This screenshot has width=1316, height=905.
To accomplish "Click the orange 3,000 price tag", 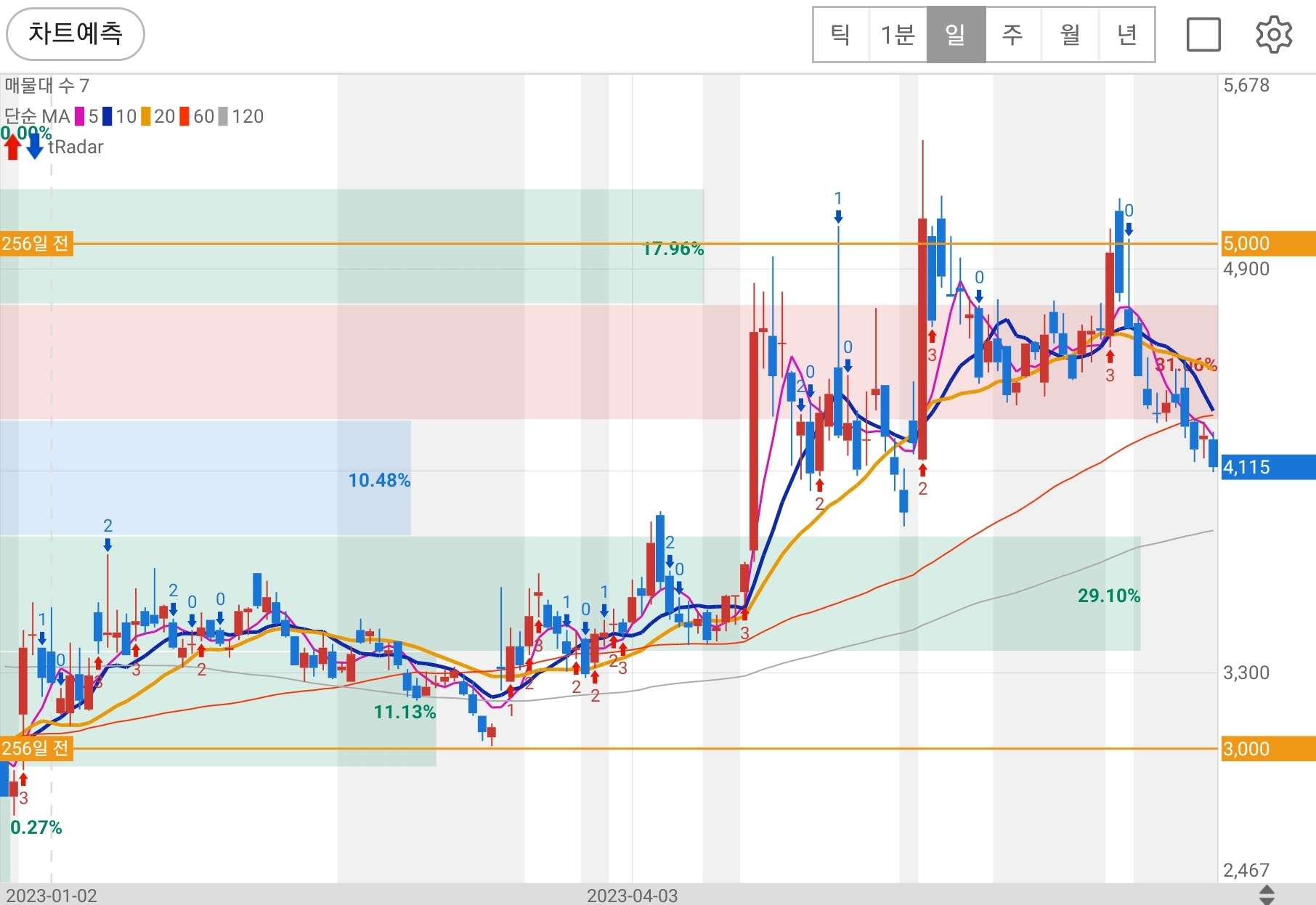I will [1268, 749].
